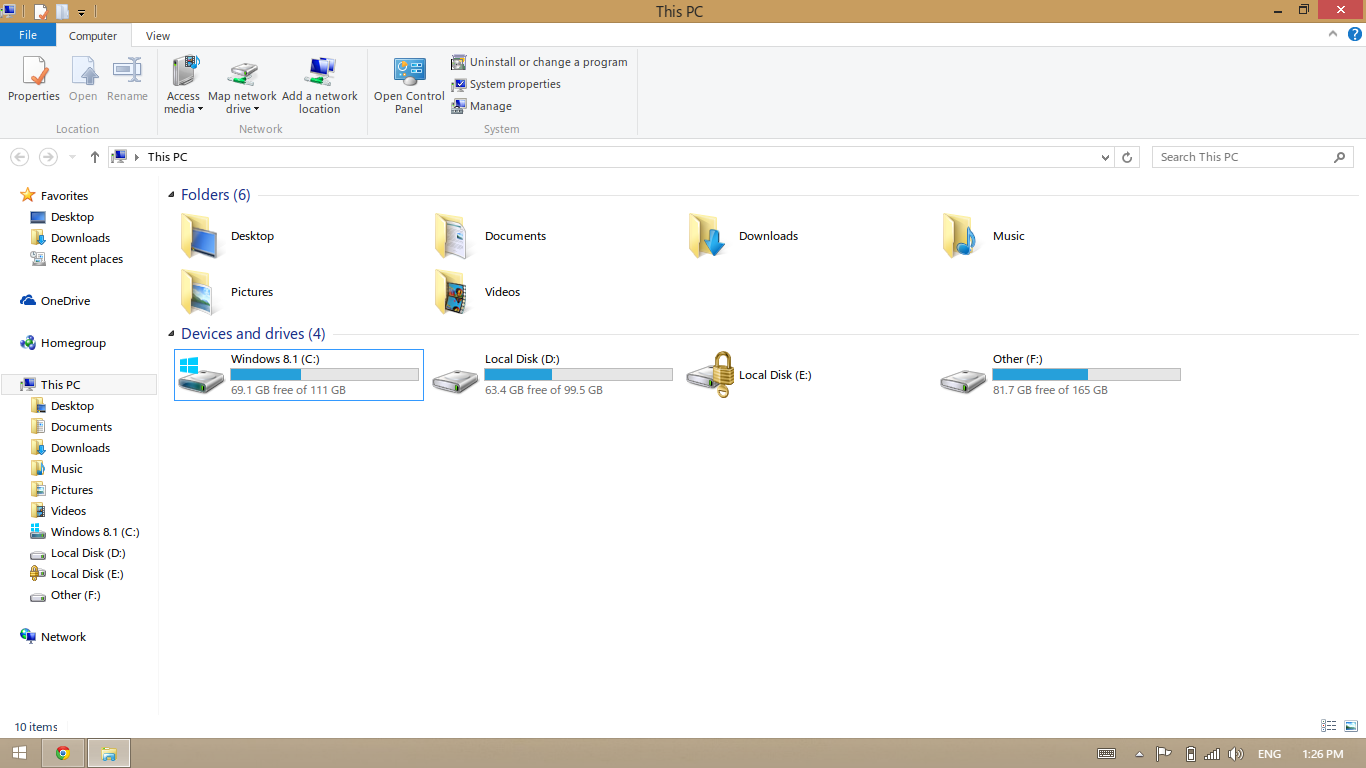Screen dimensions: 1366x768
Task: Switch to details view layout icon
Action: pyautogui.click(x=1329, y=726)
